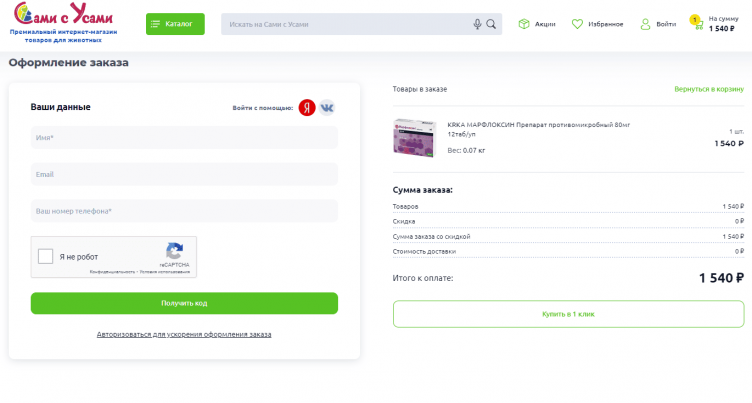Image resolution: width=752 pixels, height=403 pixels.
Task: Open the Каталог menu
Action: point(175,24)
